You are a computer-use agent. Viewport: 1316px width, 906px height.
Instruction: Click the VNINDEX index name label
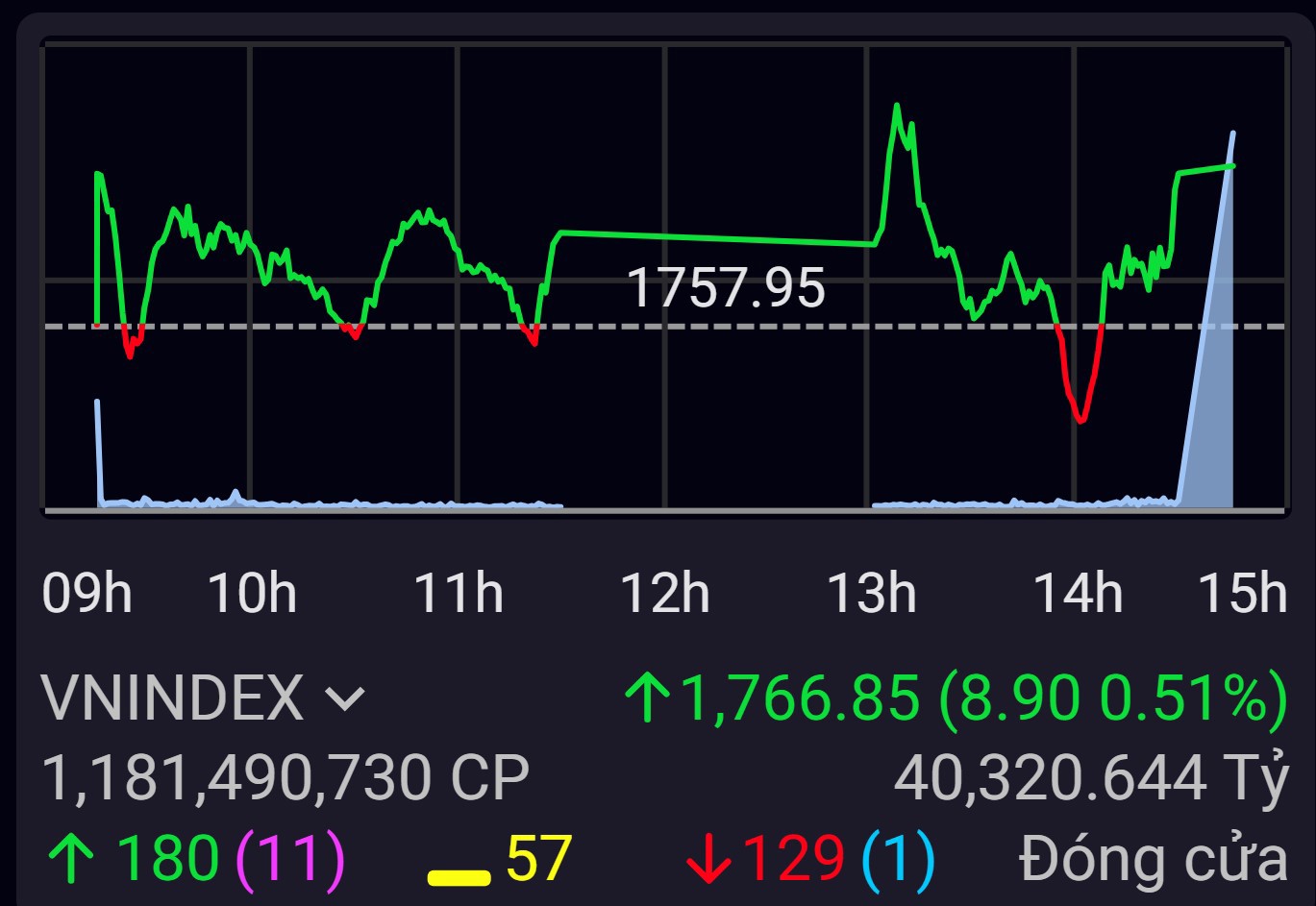point(173,698)
